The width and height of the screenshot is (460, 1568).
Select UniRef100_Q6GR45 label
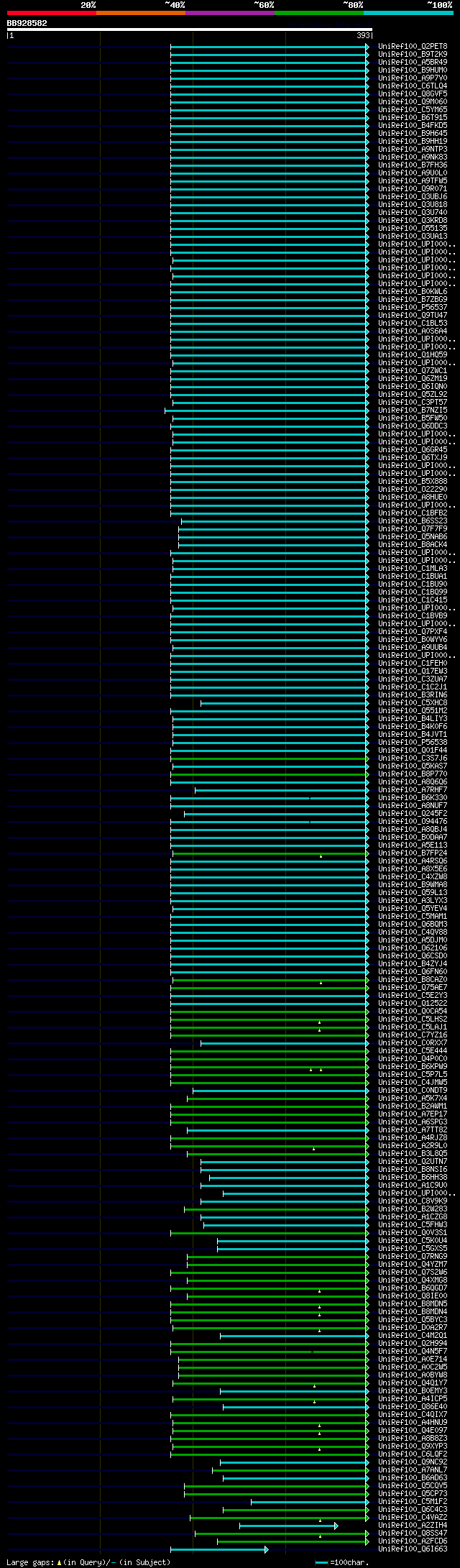(413, 450)
